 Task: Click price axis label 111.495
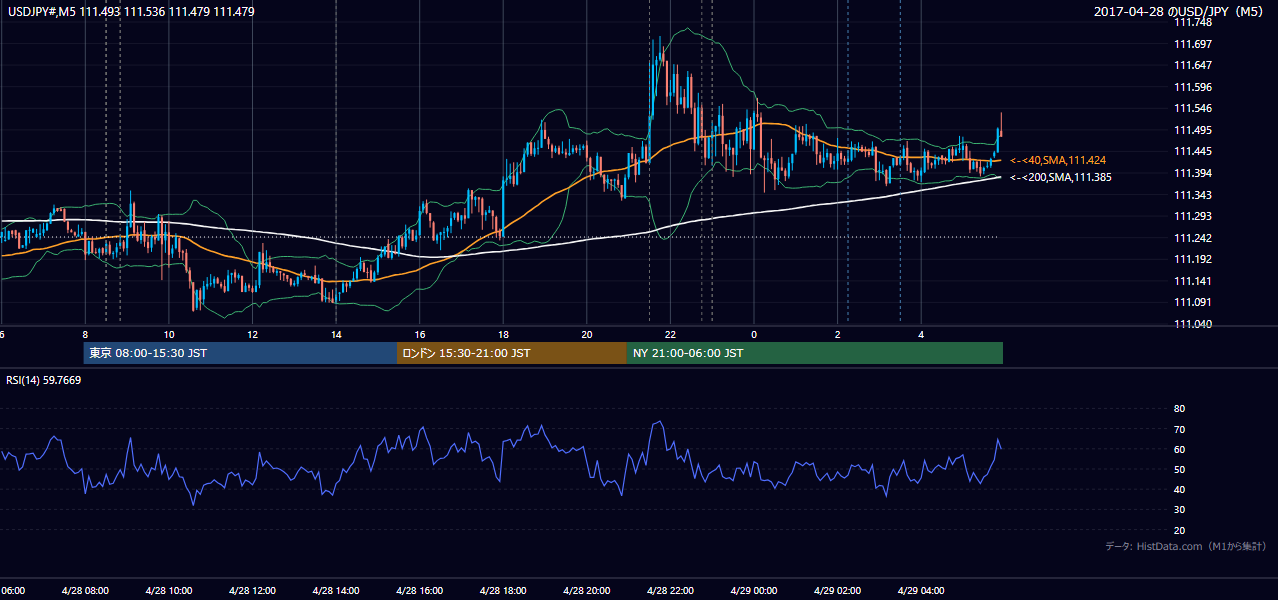point(1194,130)
